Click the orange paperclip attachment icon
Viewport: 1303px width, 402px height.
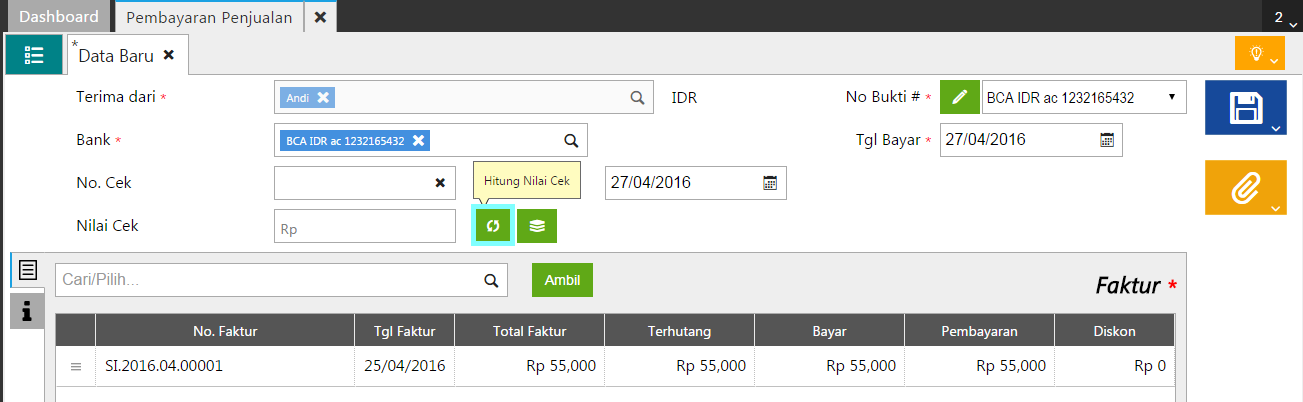coord(1245,186)
